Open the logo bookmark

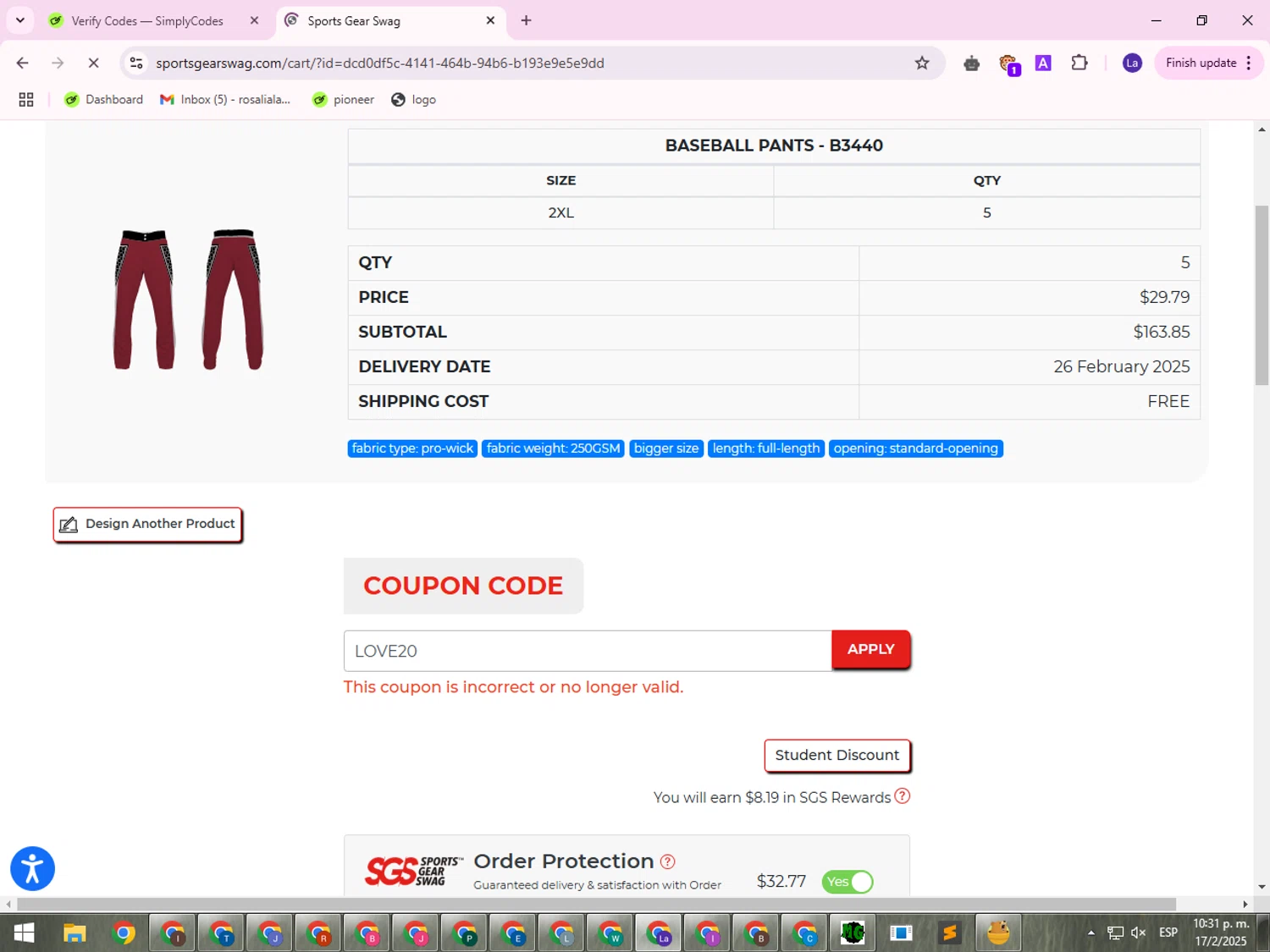click(414, 100)
